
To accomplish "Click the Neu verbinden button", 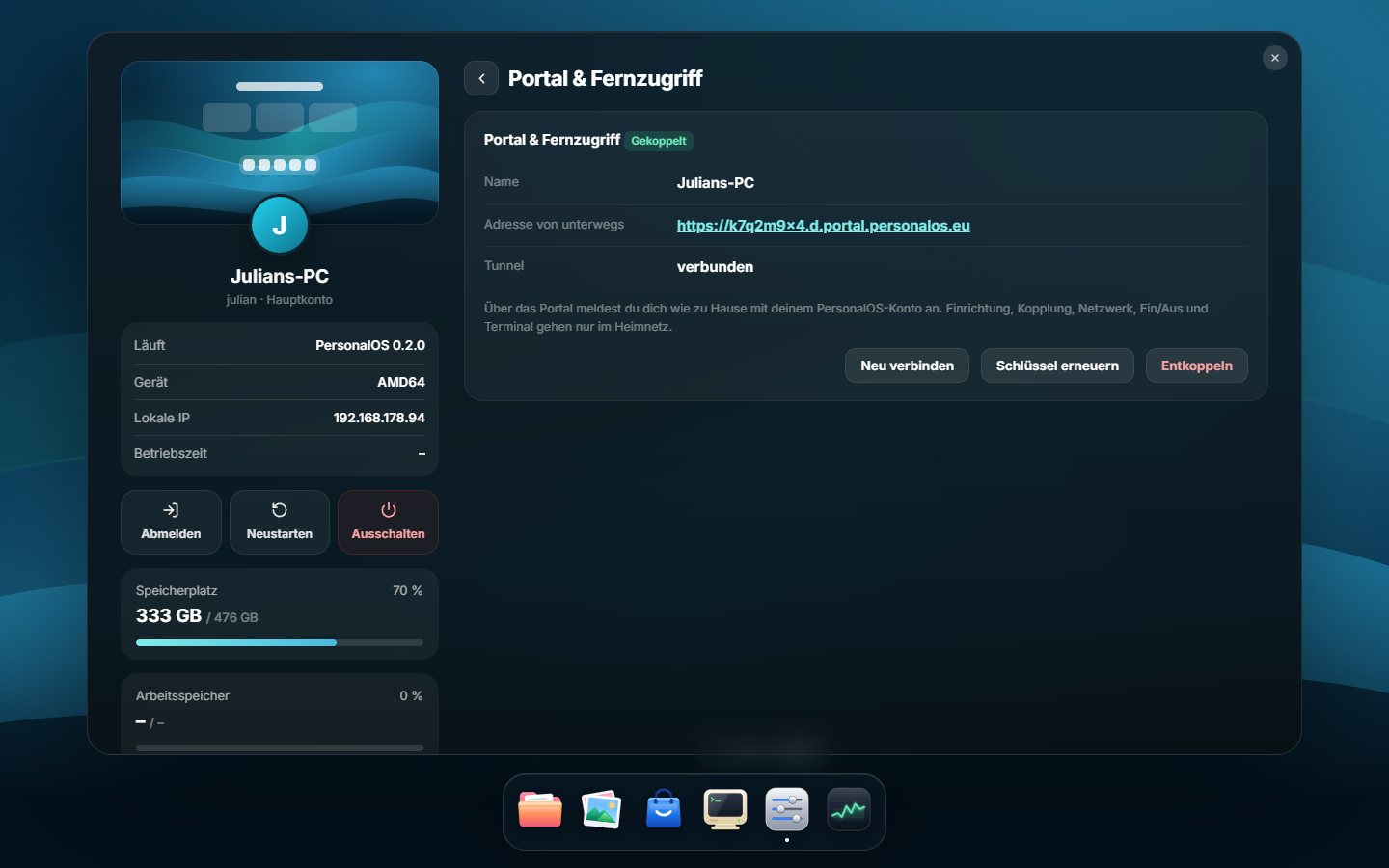I will coord(907,366).
